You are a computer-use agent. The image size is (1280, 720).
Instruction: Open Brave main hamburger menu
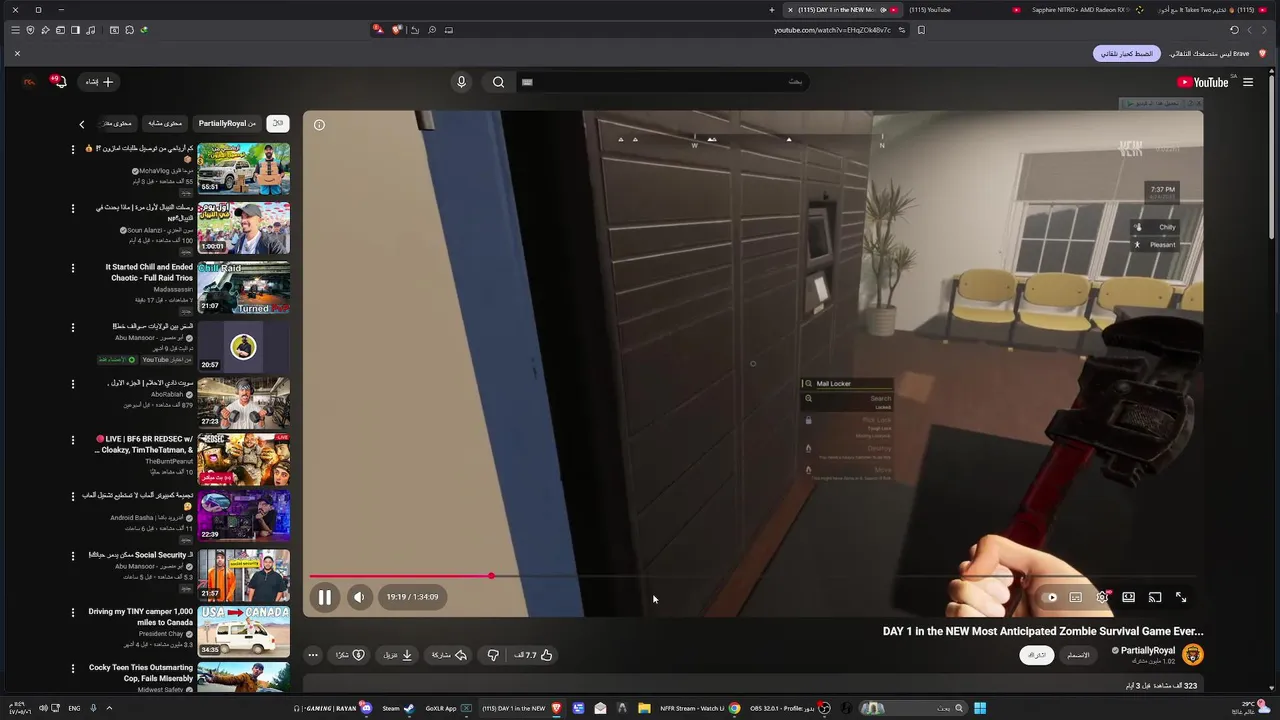[15, 30]
